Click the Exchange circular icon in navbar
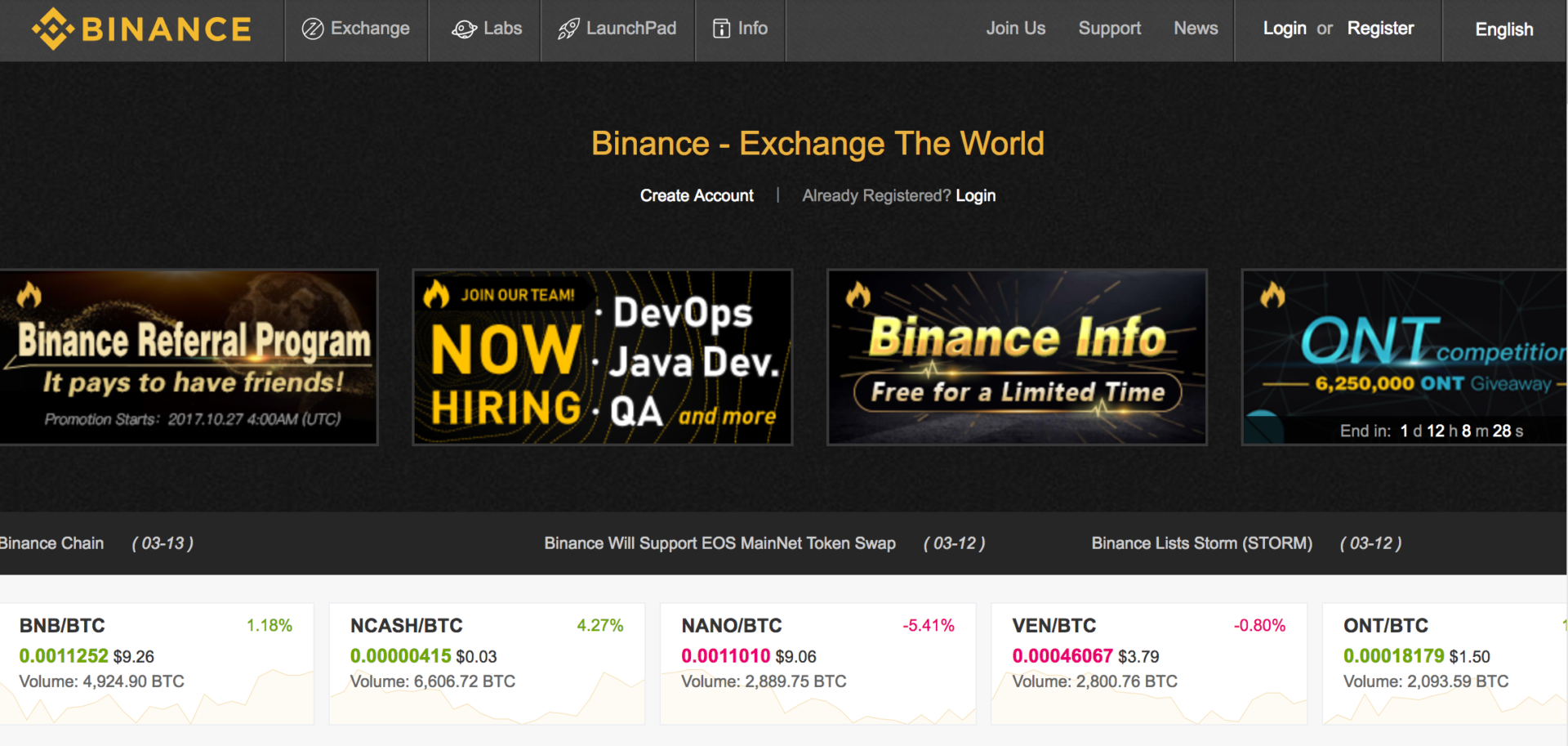Image resolution: width=1568 pixels, height=746 pixels. click(x=313, y=29)
